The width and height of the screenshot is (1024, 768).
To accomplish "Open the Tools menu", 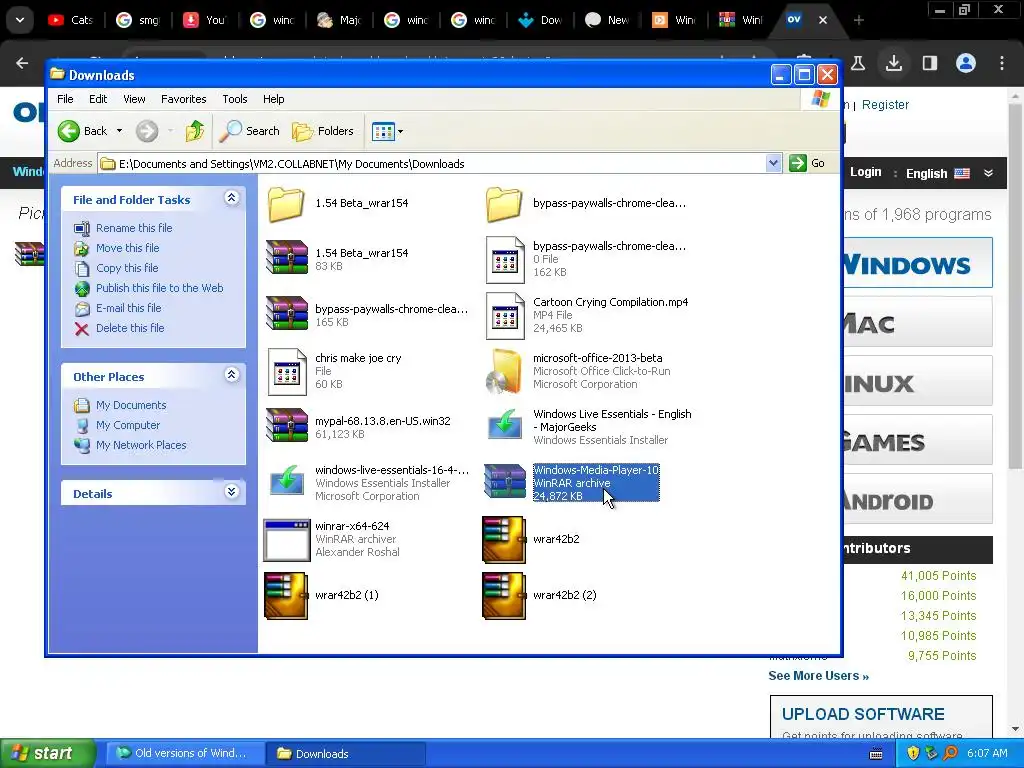I will coord(234,99).
